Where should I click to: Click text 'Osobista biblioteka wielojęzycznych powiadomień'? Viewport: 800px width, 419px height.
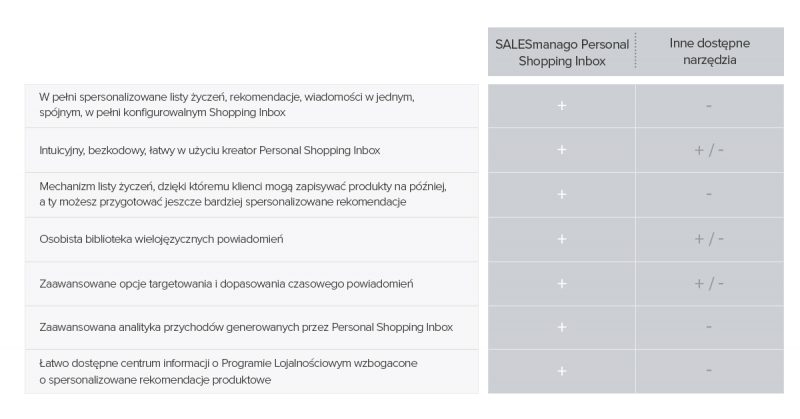point(161,239)
